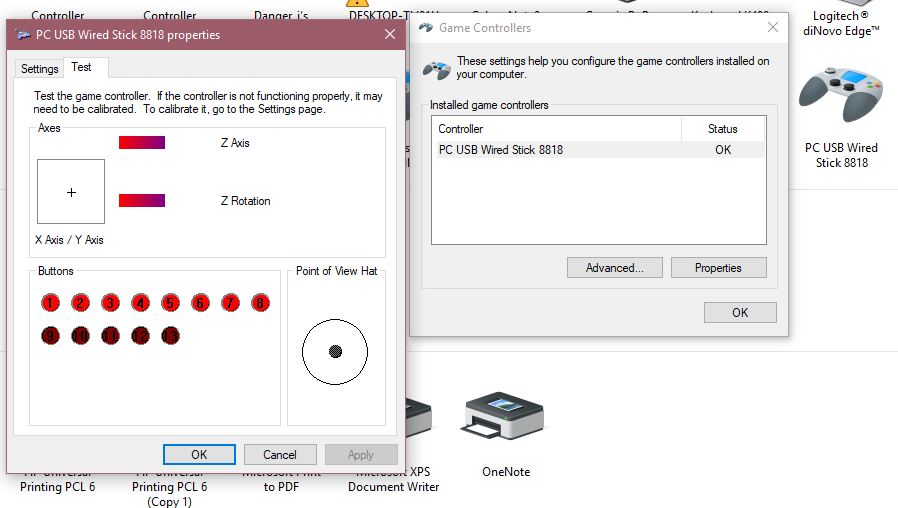Select the OneNote printer icon
The width and height of the screenshot is (898, 508).
(505, 416)
